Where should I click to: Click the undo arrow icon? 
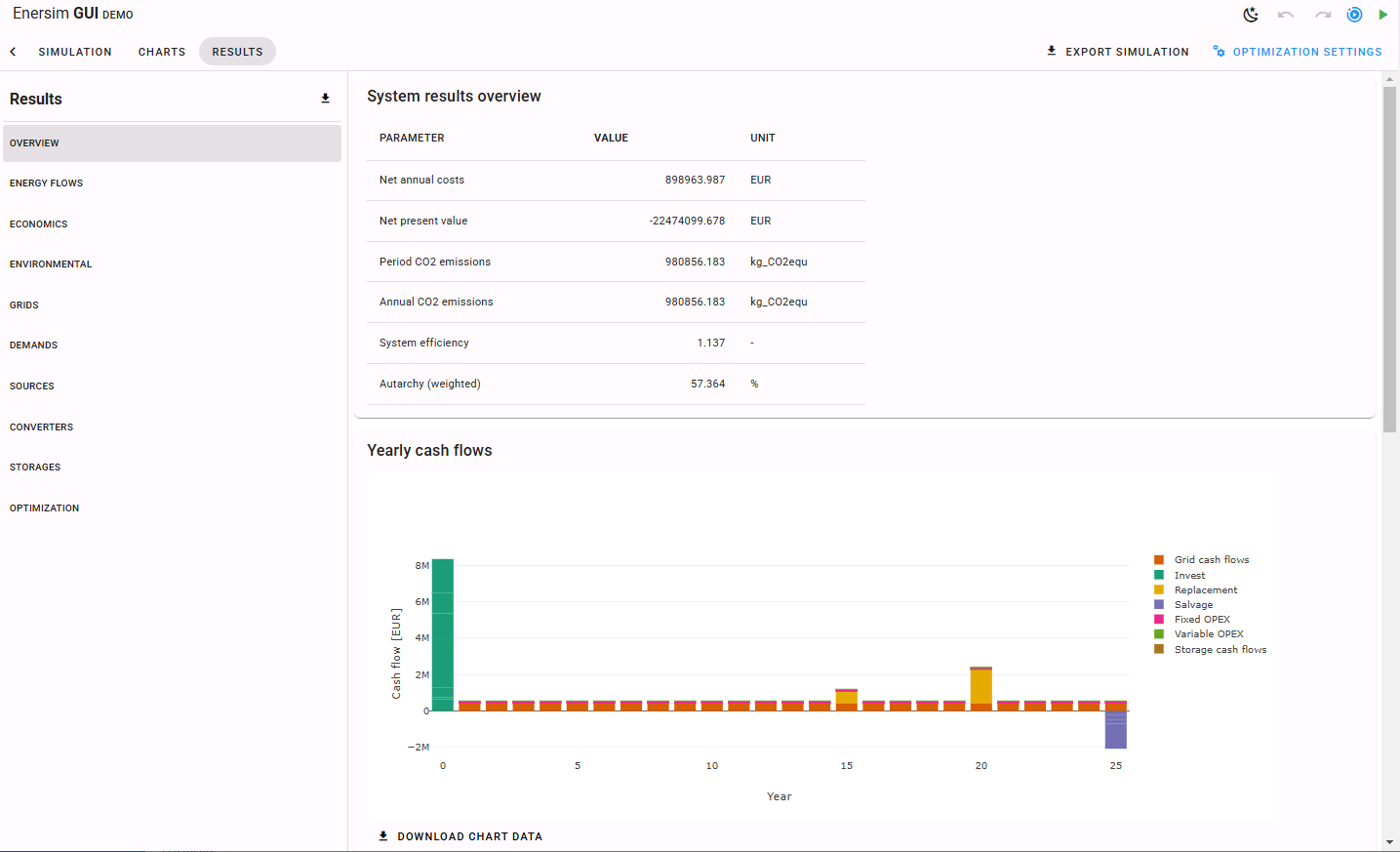[1286, 15]
